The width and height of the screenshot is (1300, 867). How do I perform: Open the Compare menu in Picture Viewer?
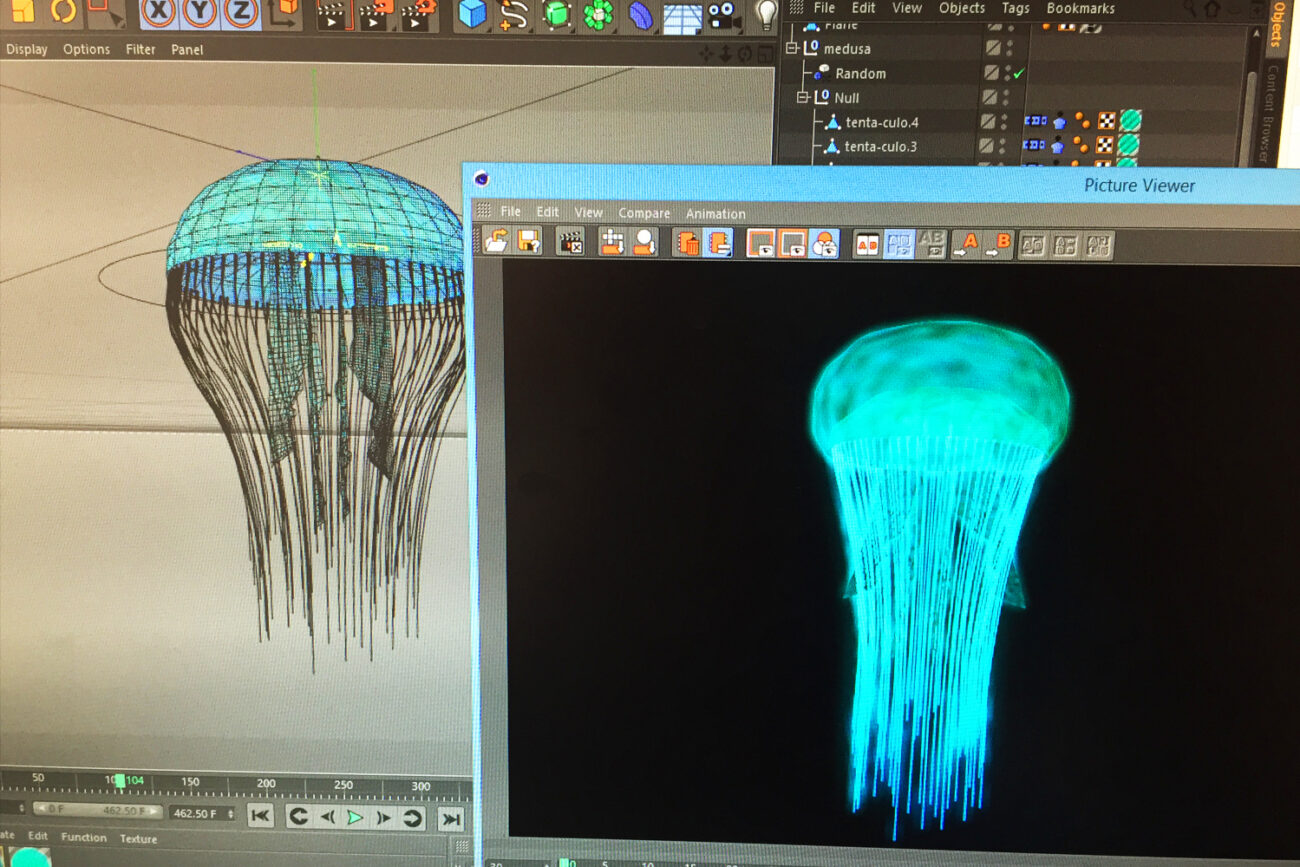643,213
